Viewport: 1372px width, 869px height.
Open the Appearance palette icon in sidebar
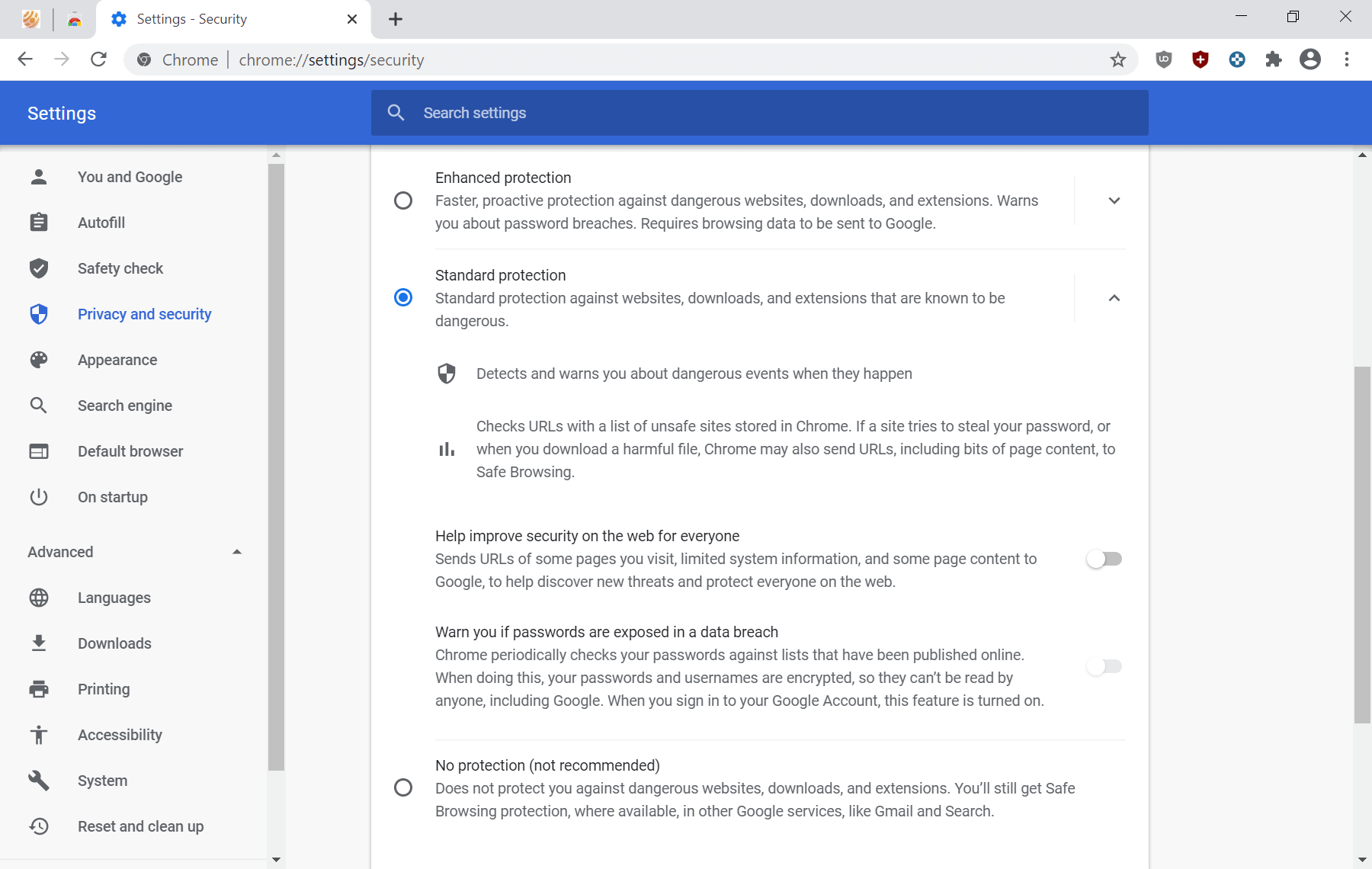(x=39, y=360)
